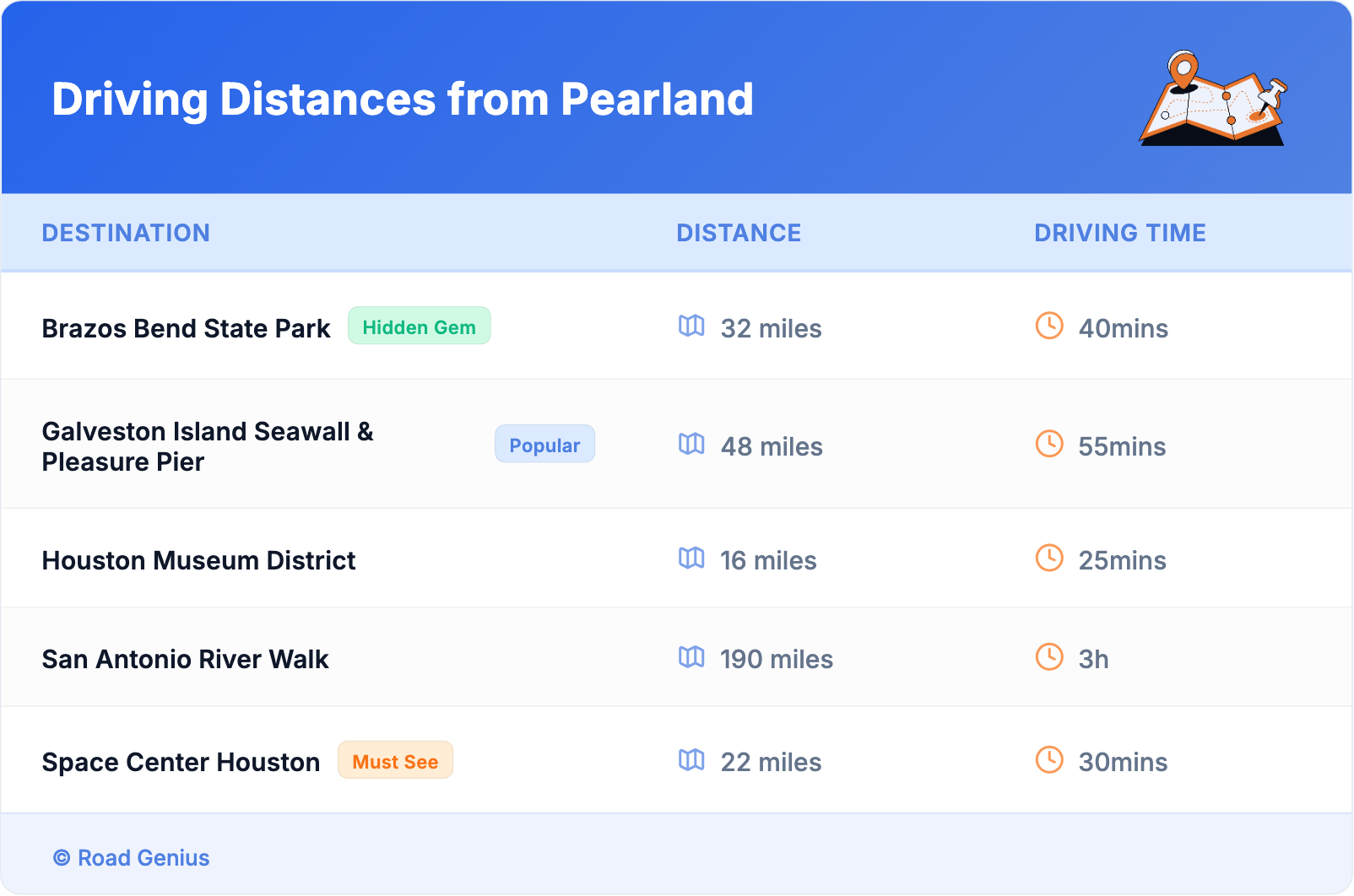Click map icon beside 48 miles
Image resolution: width=1354 pixels, height=896 pixels.
pos(691,445)
